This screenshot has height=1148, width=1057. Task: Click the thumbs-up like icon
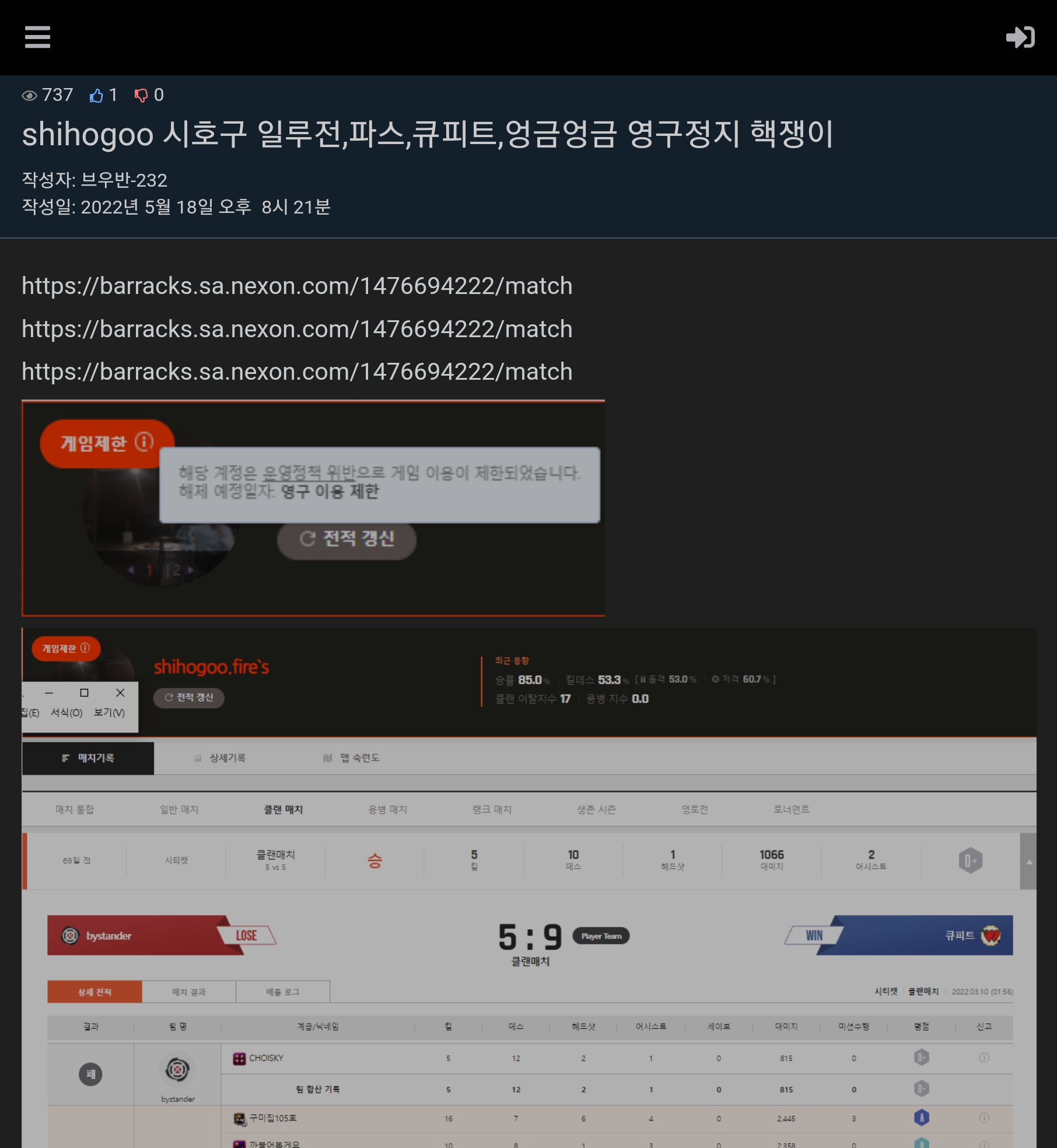(96, 95)
